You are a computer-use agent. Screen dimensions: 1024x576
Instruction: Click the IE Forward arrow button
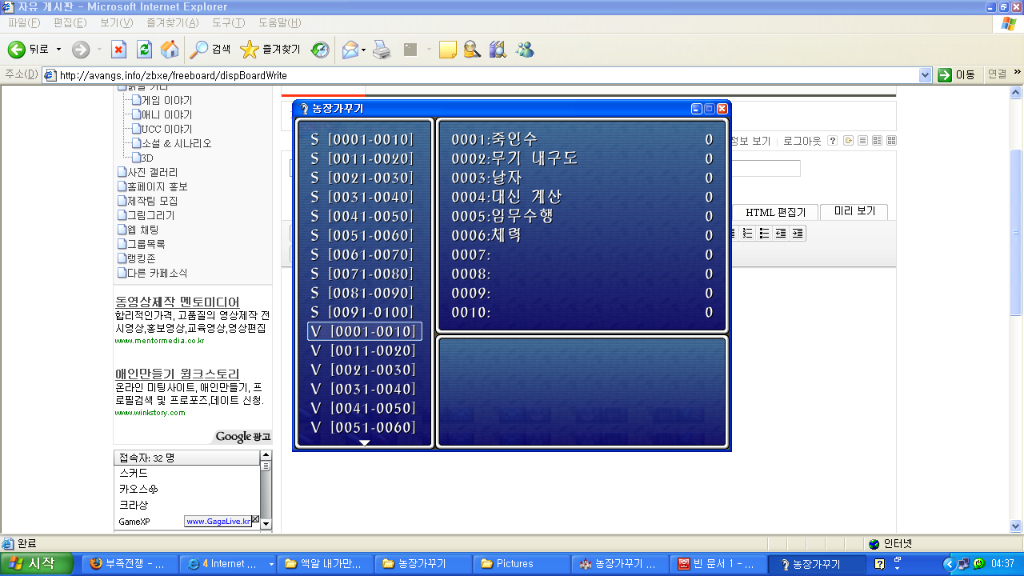81,50
